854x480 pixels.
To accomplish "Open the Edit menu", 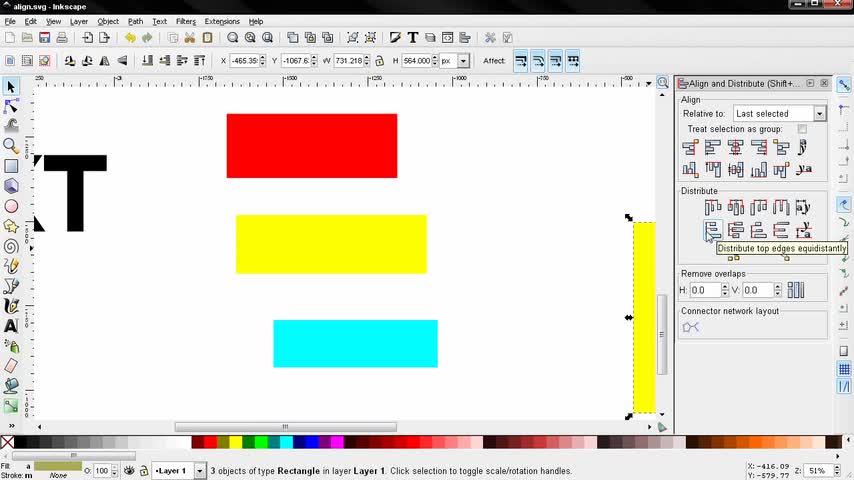I will [x=30, y=21].
